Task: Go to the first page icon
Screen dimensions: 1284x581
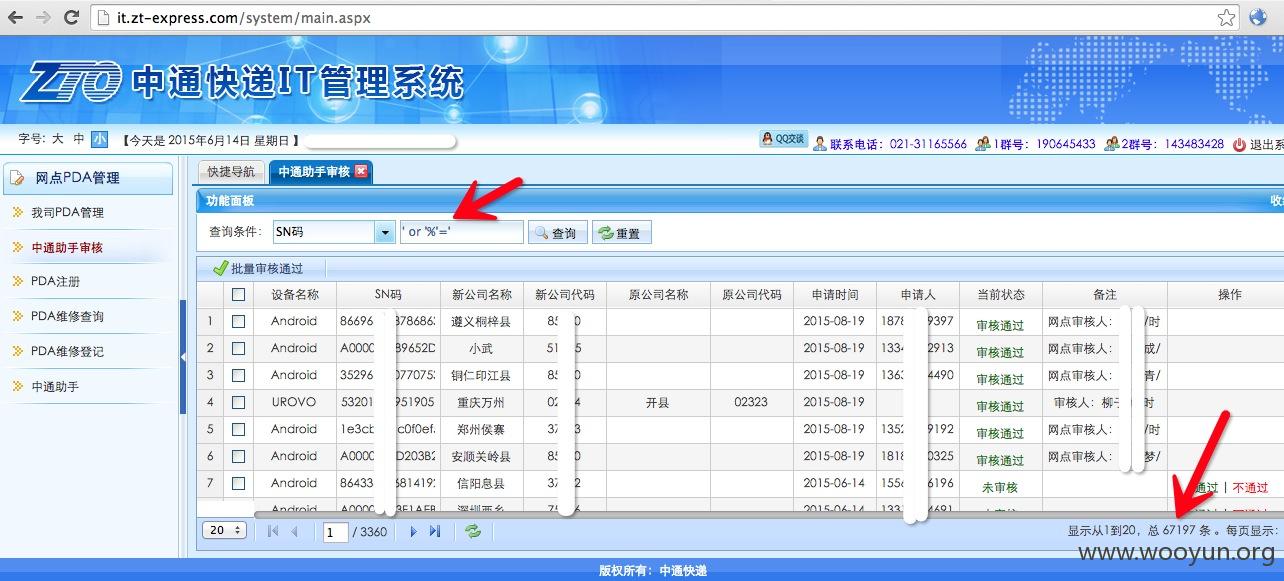Action: 273,531
